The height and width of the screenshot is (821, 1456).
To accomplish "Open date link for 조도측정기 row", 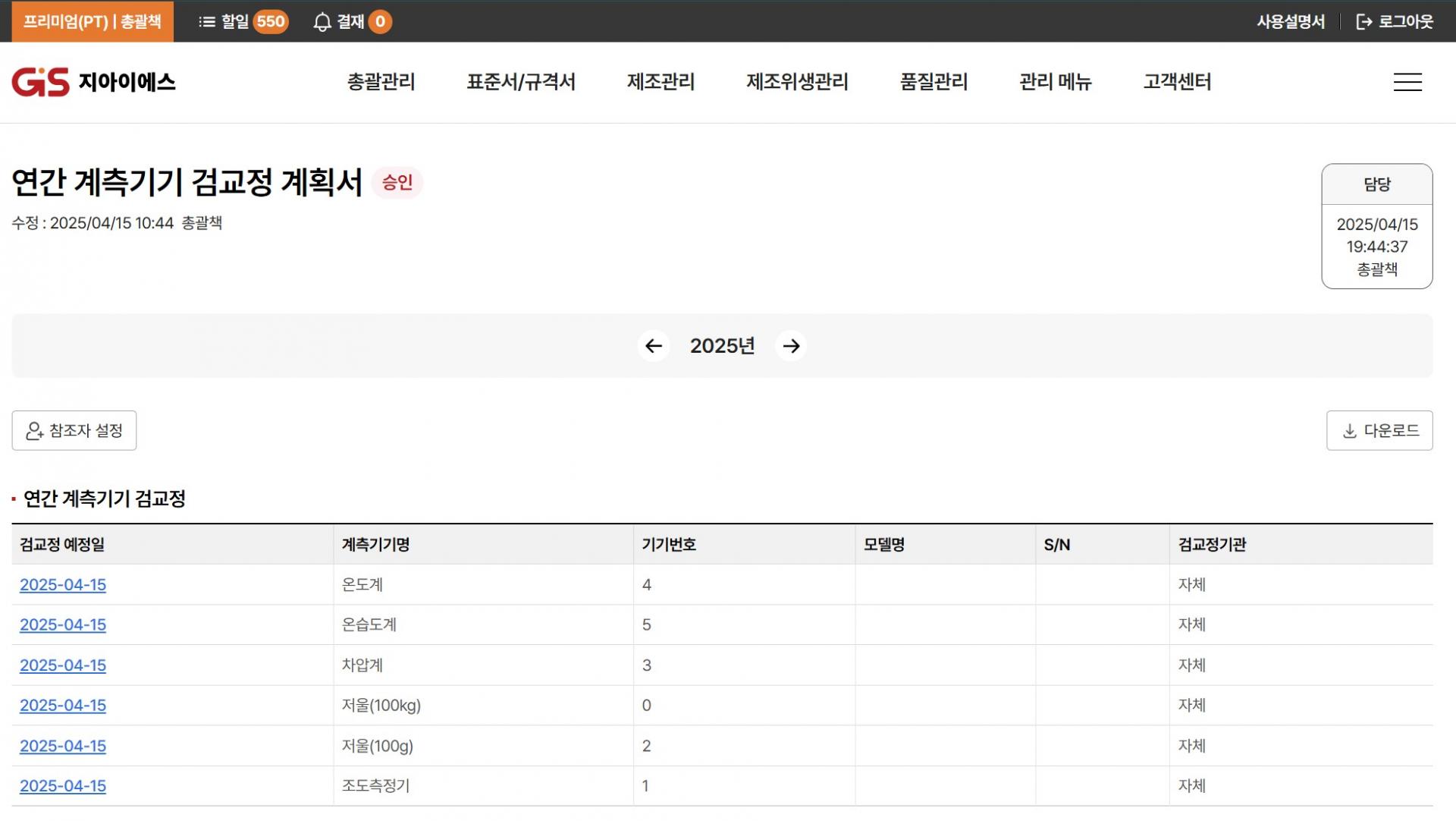I will [x=63, y=786].
